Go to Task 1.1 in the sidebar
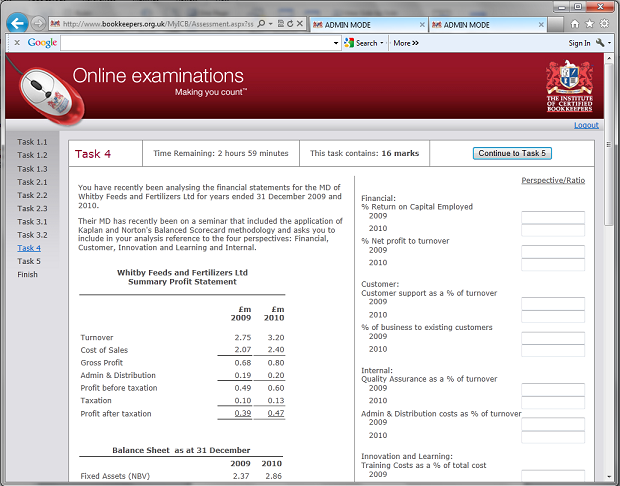 [x=32, y=142]
